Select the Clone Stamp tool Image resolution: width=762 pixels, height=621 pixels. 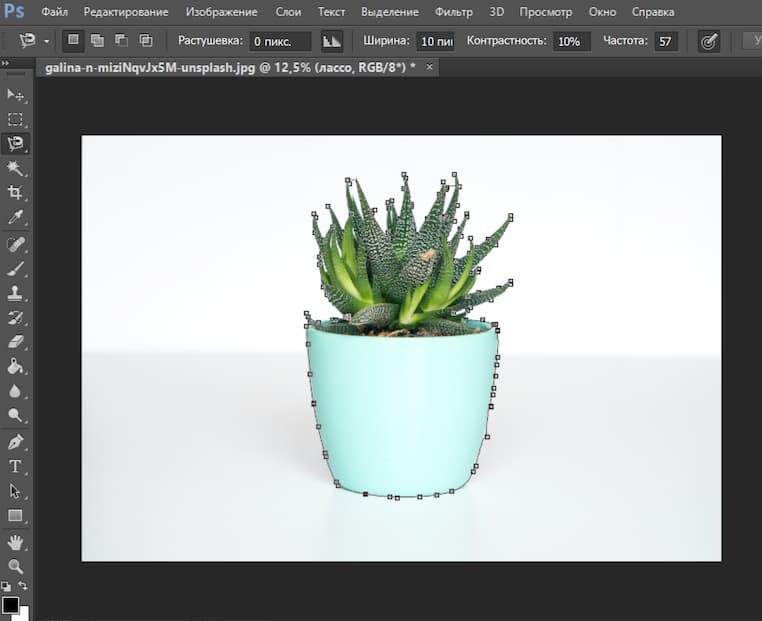pos(15,293)
